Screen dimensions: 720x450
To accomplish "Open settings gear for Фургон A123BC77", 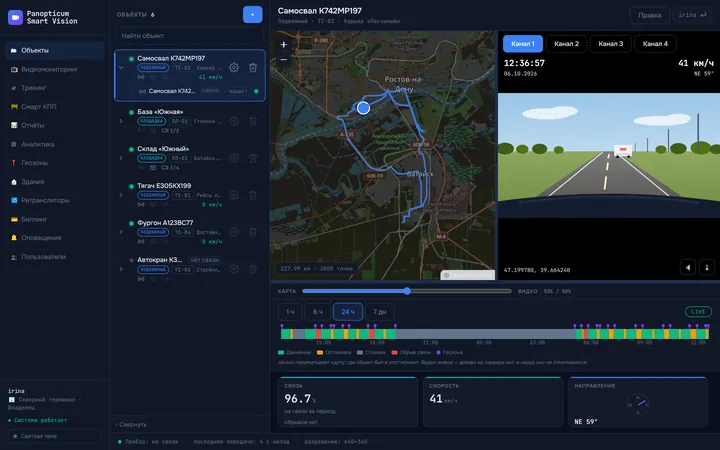I will (234, 232).
